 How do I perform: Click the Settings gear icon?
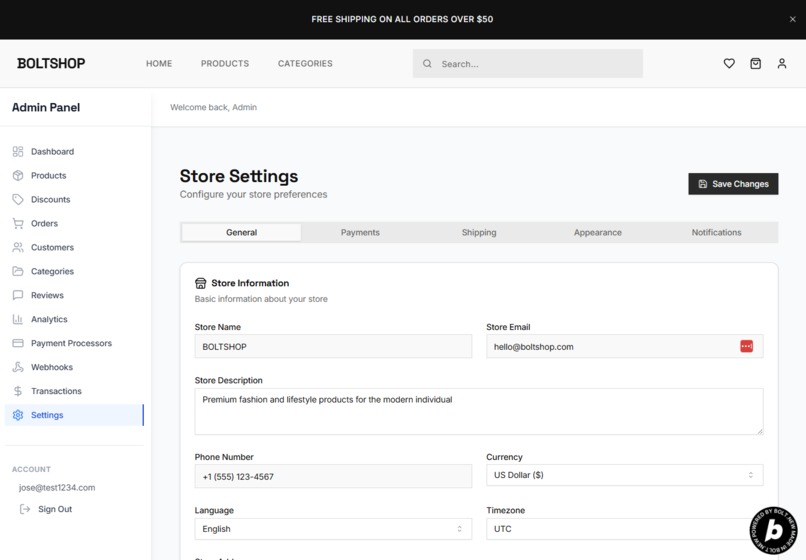(x=18, y=415)
